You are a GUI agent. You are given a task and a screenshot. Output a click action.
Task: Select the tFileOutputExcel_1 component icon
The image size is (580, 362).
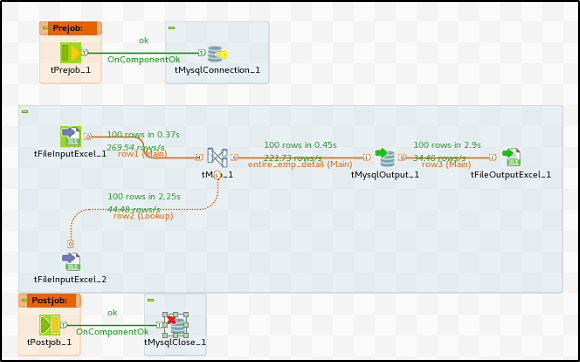[x=512, y=158]
